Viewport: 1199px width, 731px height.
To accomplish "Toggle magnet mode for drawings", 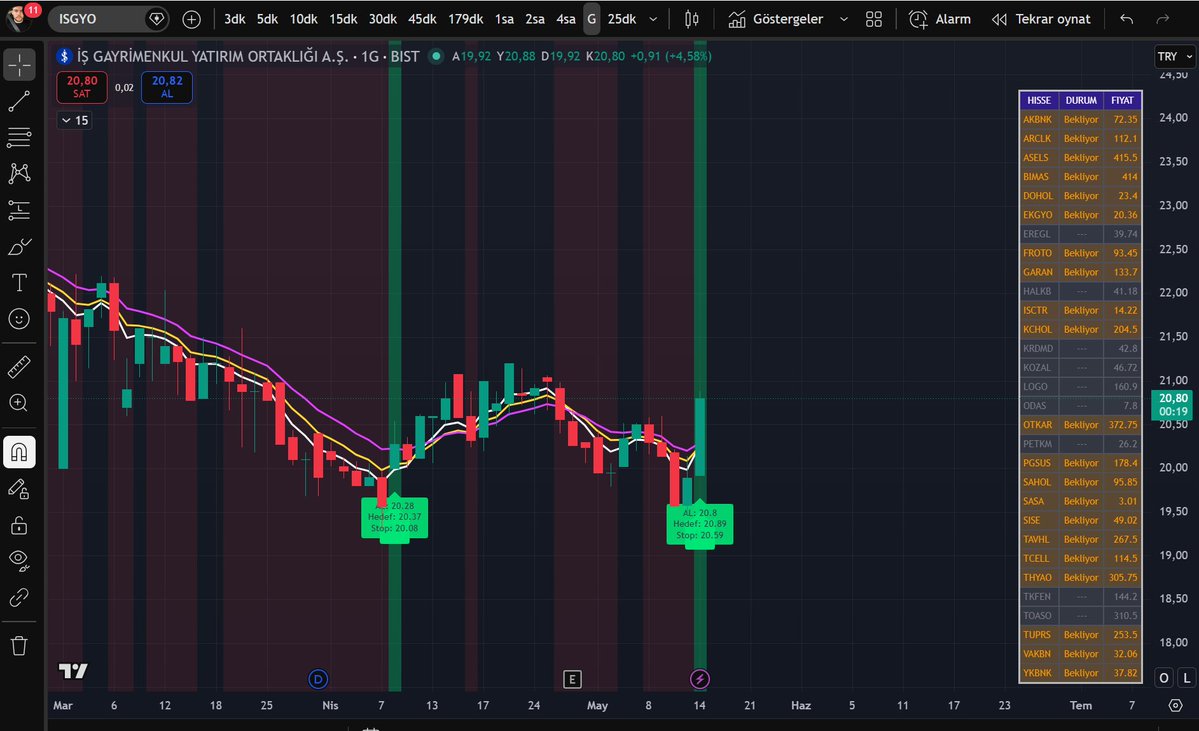I will click(x=19, y=452).
